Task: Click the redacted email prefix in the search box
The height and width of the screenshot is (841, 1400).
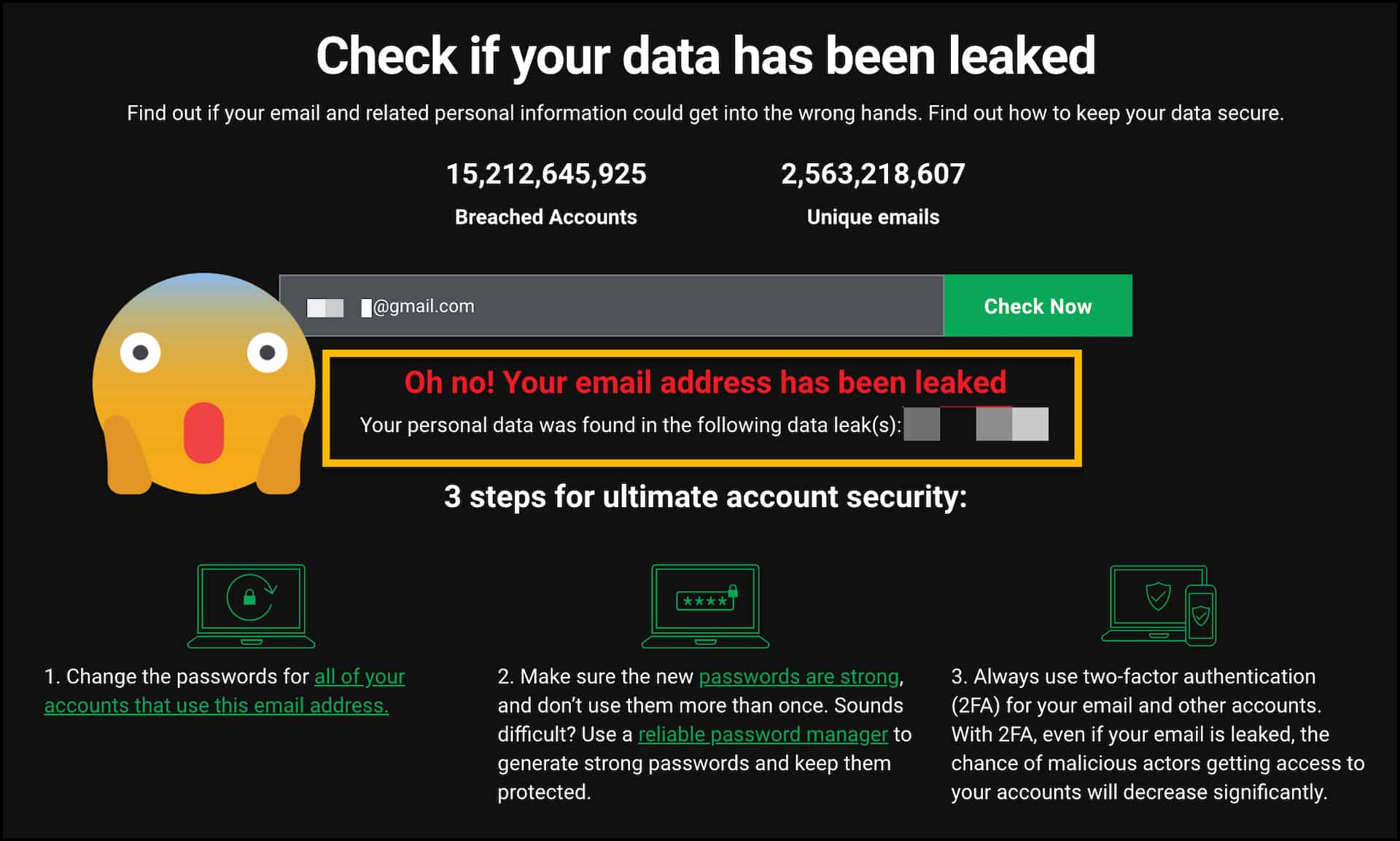Action: [x=324, y=306]
